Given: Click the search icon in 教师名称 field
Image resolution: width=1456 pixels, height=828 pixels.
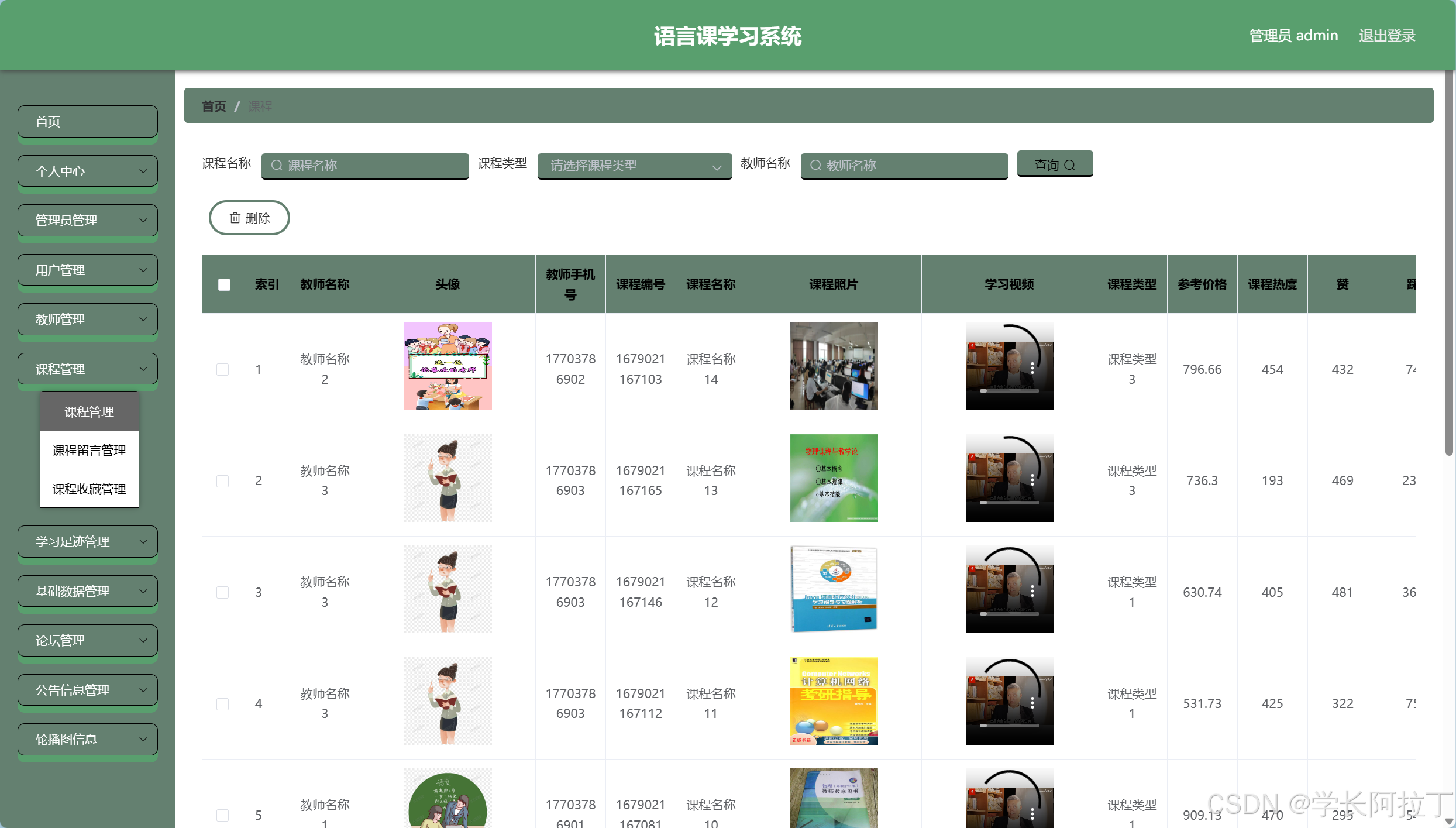Looking at the screenshot, I should [815, 166].
